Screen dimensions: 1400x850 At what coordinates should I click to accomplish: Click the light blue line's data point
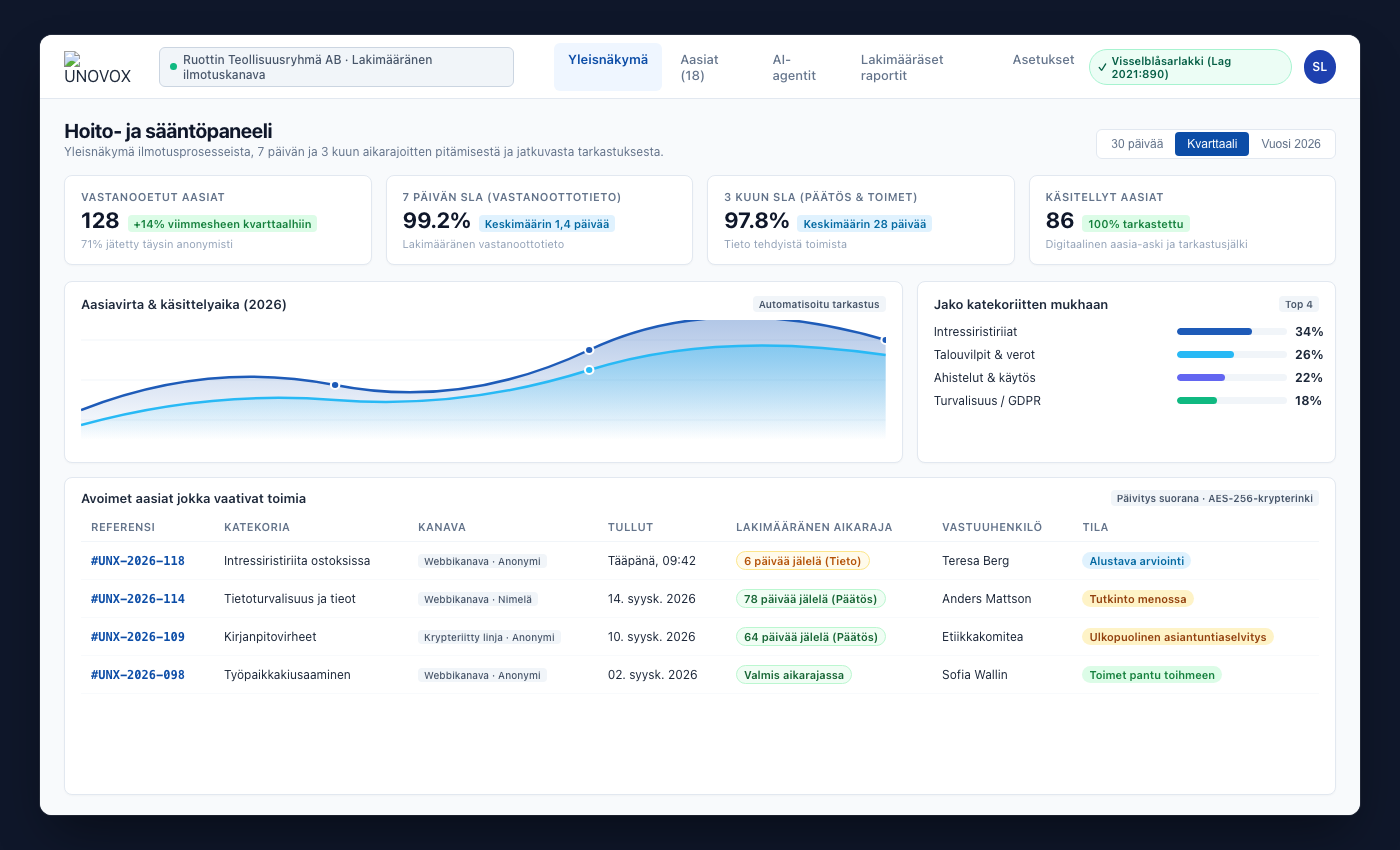589,370
